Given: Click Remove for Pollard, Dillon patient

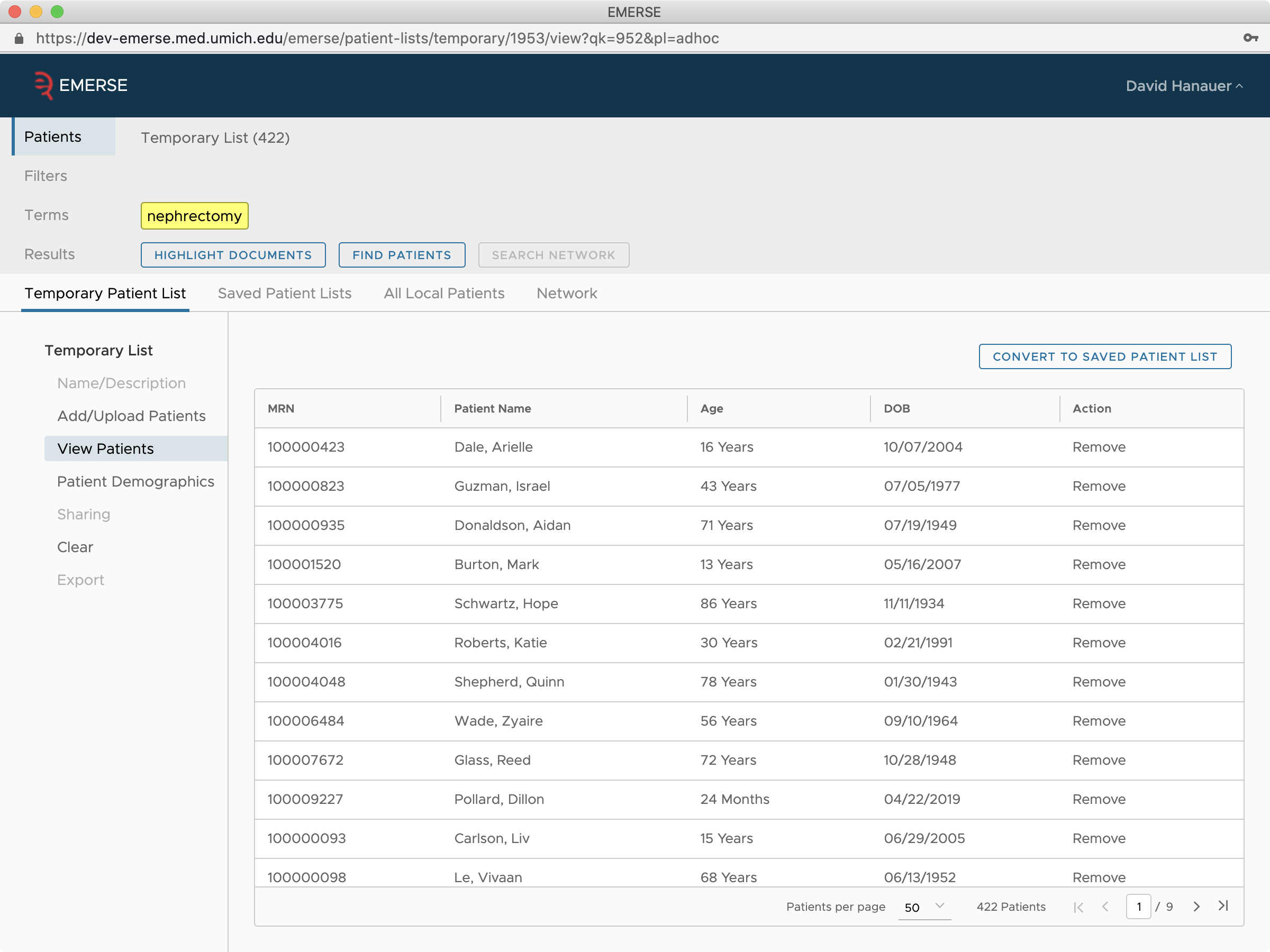Looking at the screenshot, I should pyautogui.click(x=1098, y=798).
